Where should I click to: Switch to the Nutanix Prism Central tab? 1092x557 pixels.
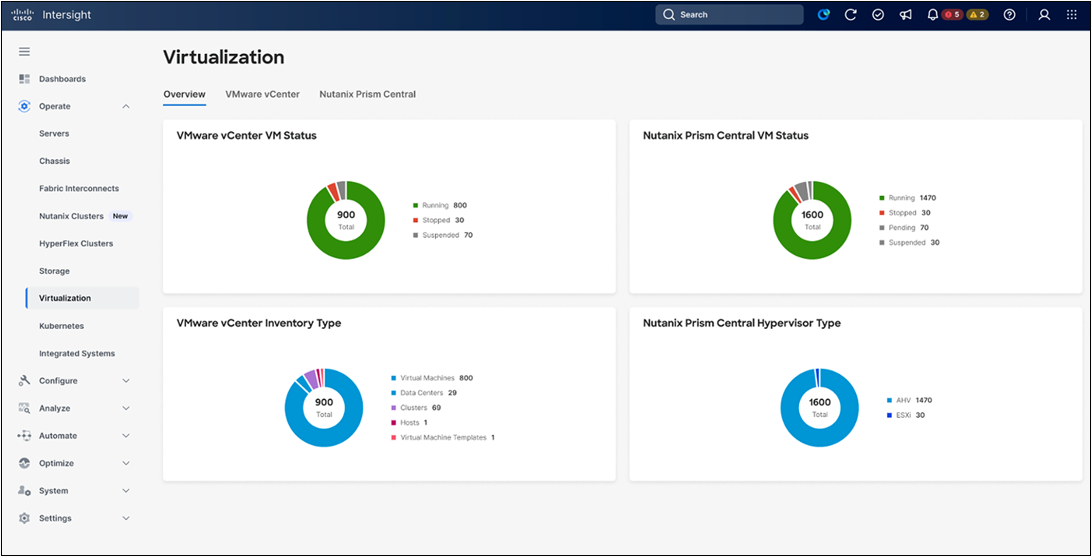[x=368, y=94]
